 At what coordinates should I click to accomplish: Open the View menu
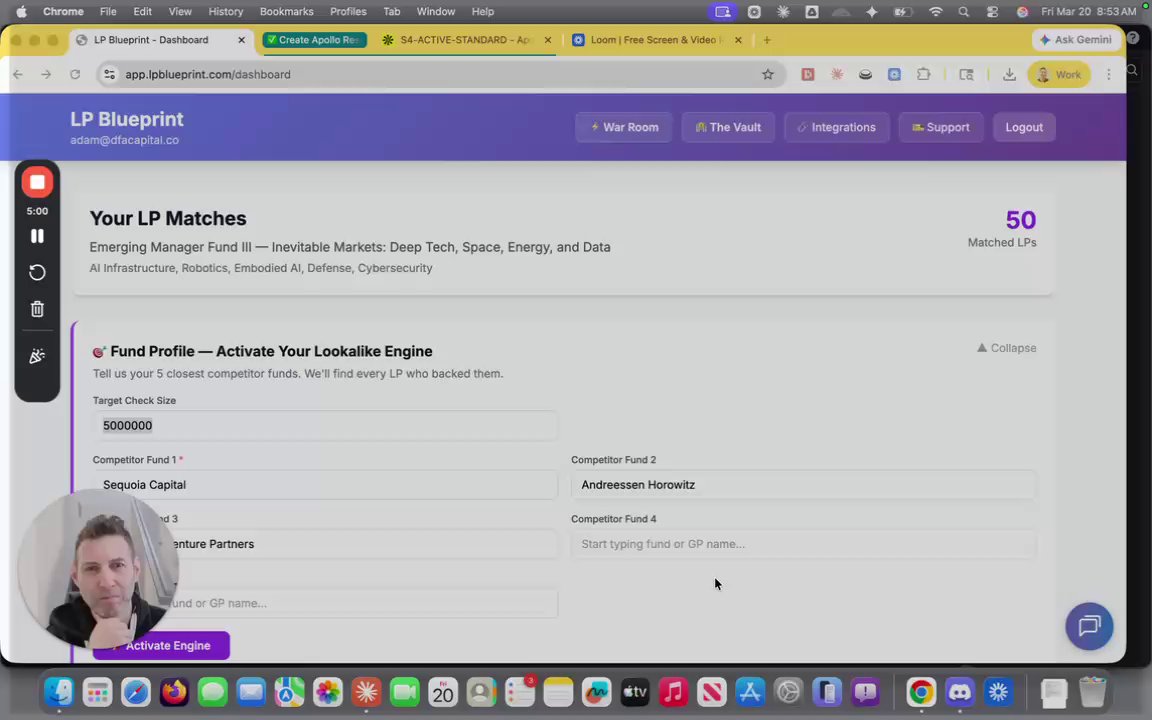click(180, 12)
